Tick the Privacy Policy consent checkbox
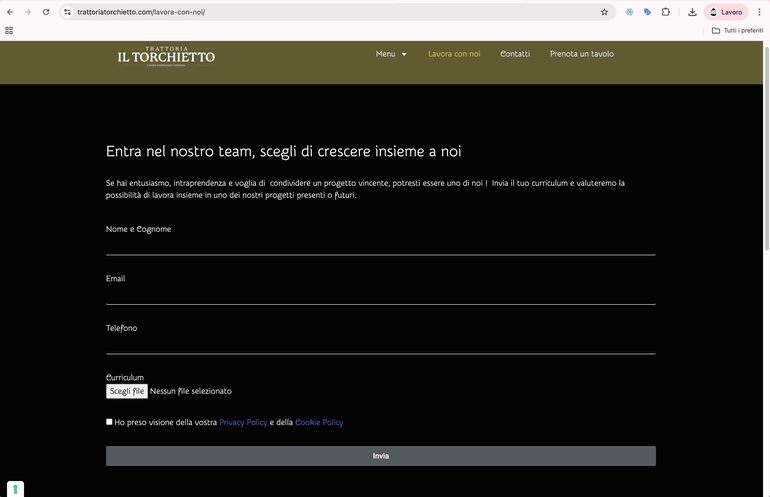770x497 pixels. 109,422
